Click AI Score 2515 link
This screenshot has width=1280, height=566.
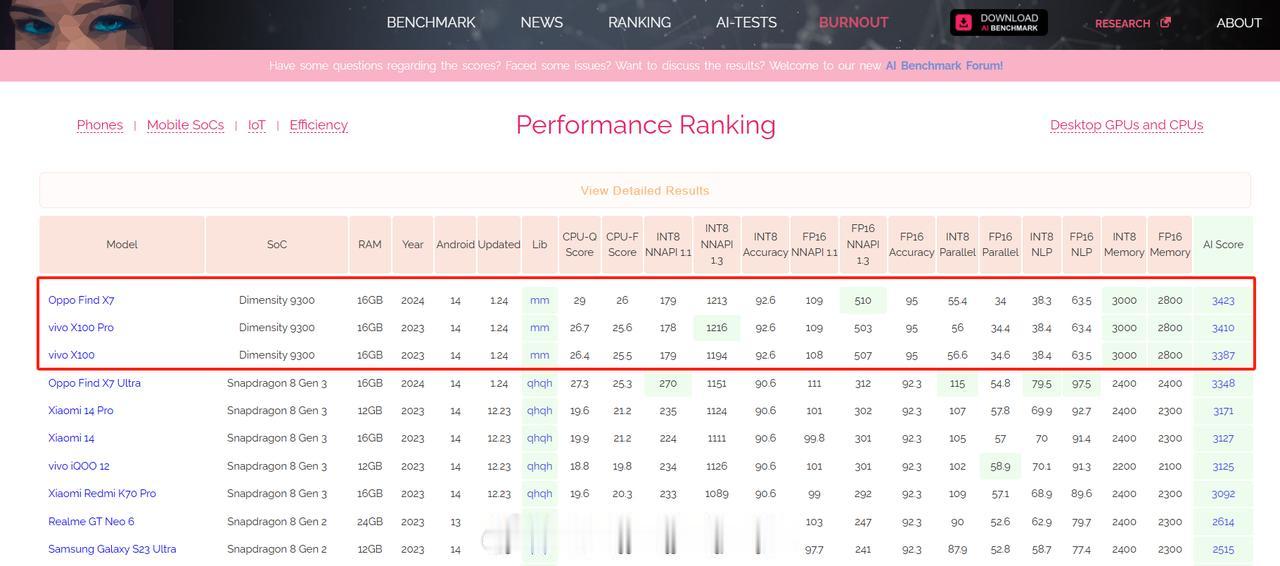(1223, 549)
